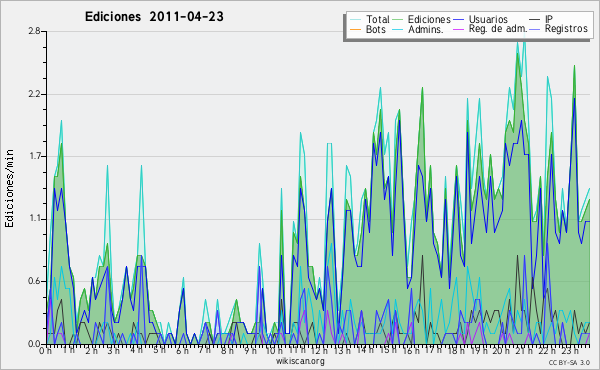Select the Total legend label
This screenshot has height=370, width=600.
[x=378, y=19]
